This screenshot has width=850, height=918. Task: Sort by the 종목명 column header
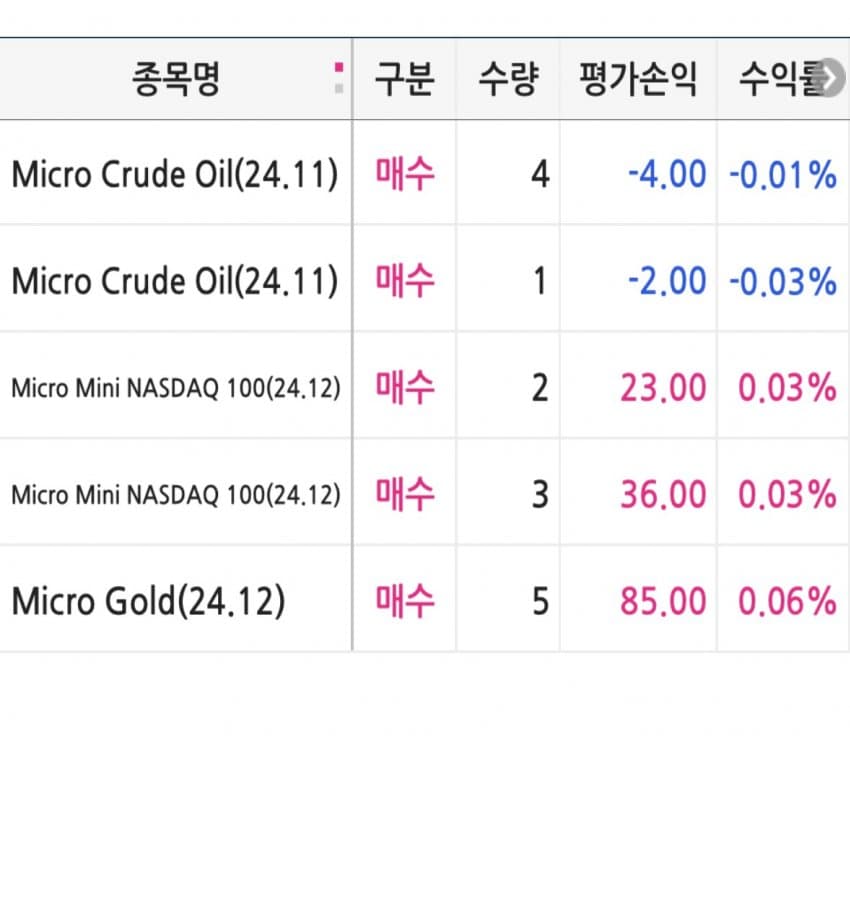pyautogui.click(x=175, y=80)
